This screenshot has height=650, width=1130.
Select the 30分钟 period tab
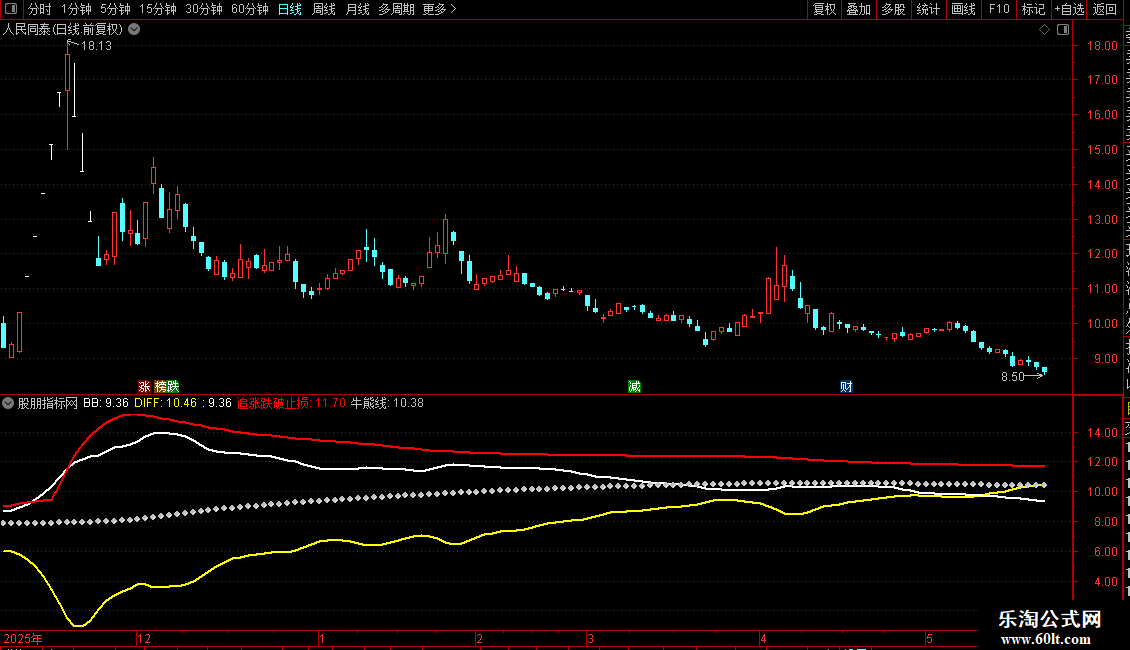[x=204, y=9]
